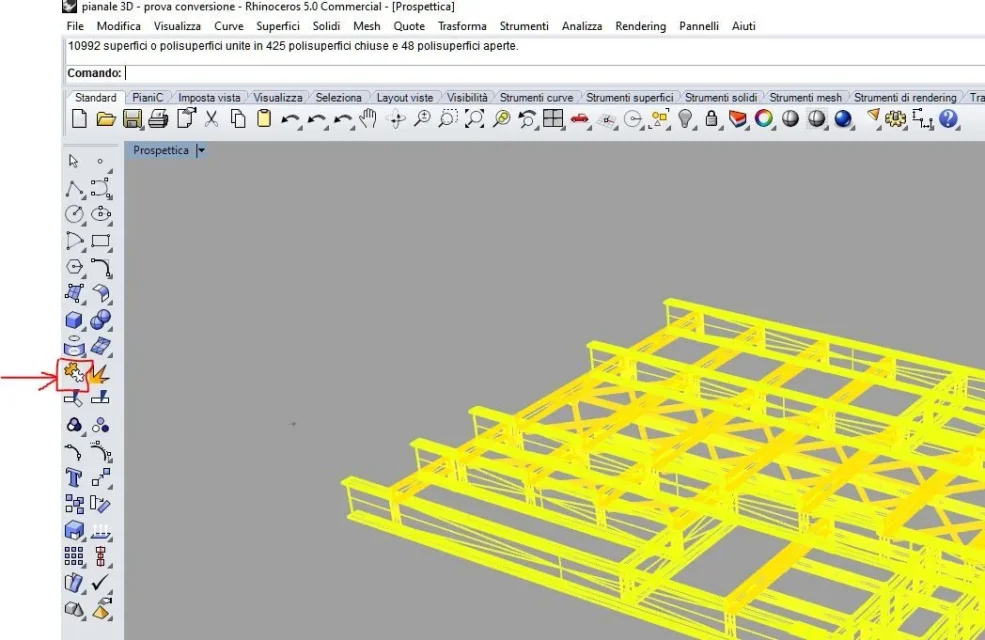The width and height of the screenshot is (985, 640).
Task: Activate the Pan view tool
Action: click(369, 120)
